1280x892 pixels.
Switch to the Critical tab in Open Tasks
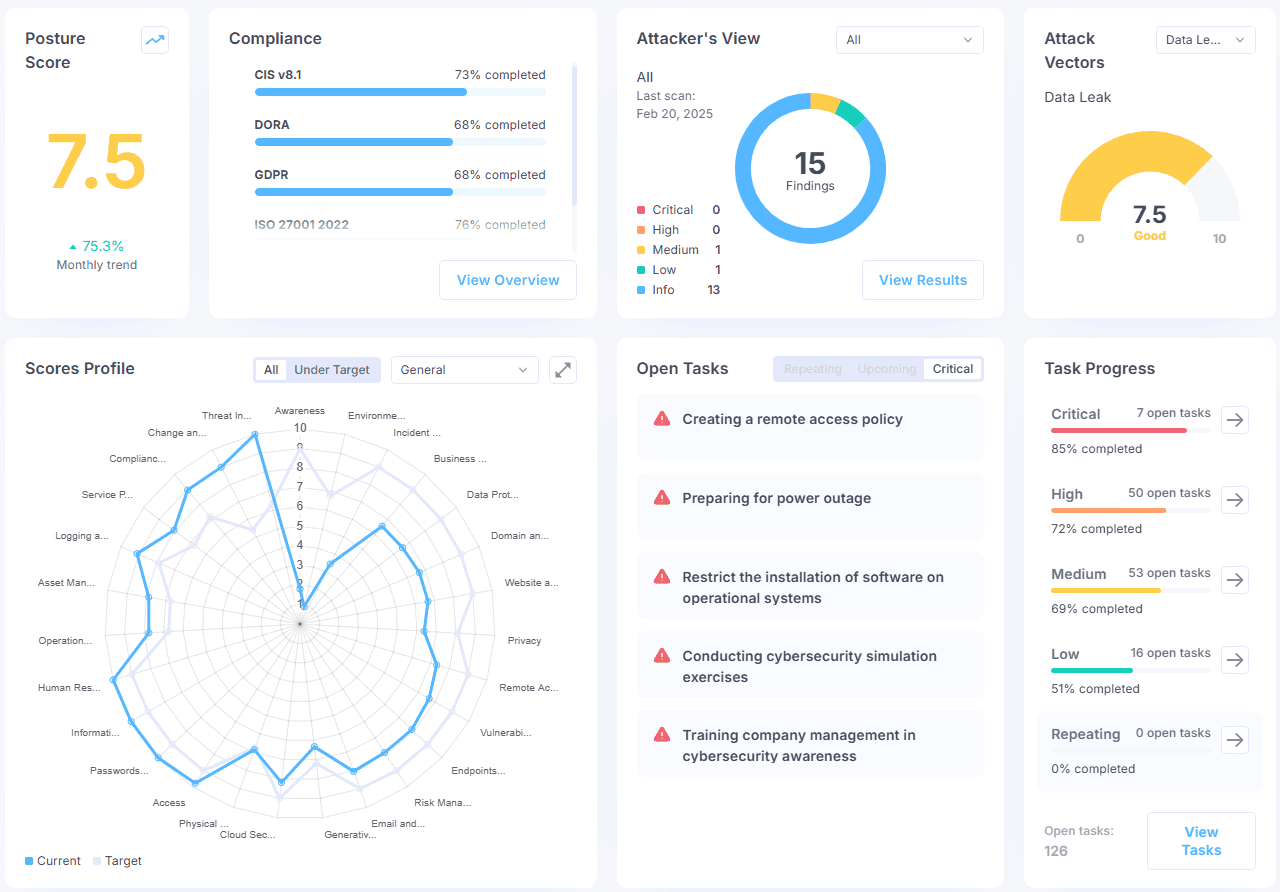[x=953, y=369]
